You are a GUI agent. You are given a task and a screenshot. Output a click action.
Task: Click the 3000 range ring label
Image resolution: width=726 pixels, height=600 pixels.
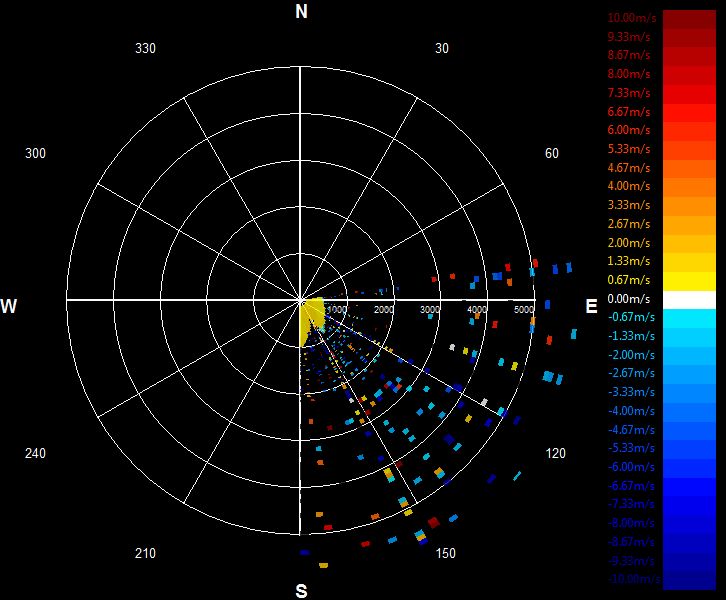(430, 309)
